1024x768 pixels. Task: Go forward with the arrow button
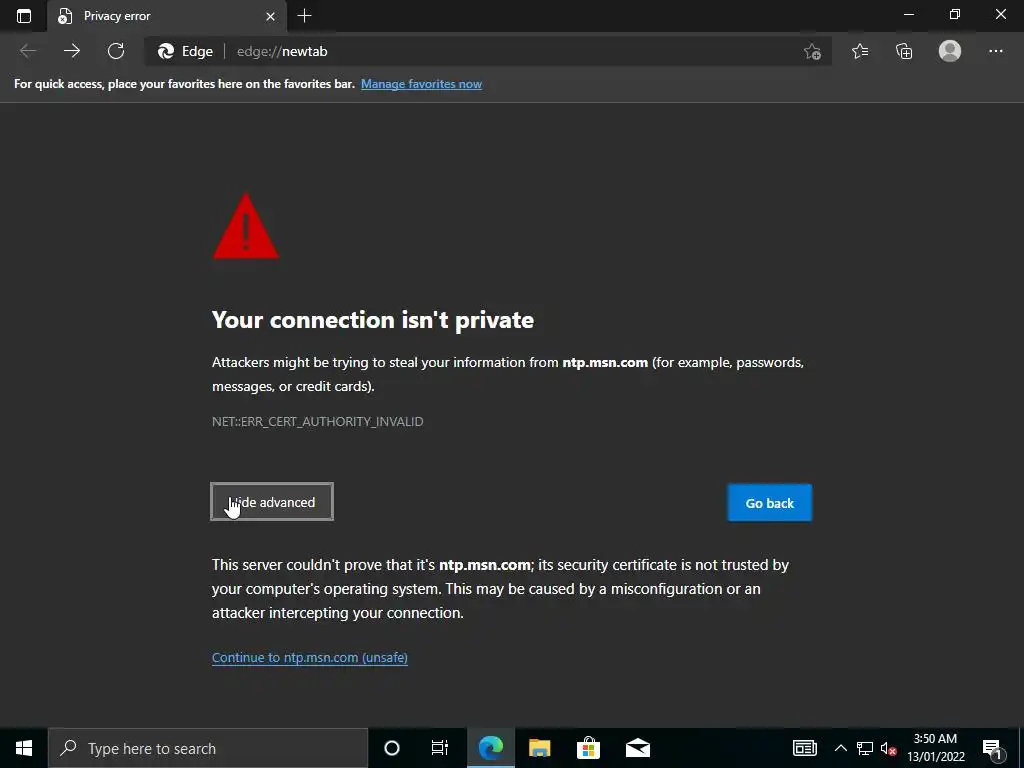72,51
